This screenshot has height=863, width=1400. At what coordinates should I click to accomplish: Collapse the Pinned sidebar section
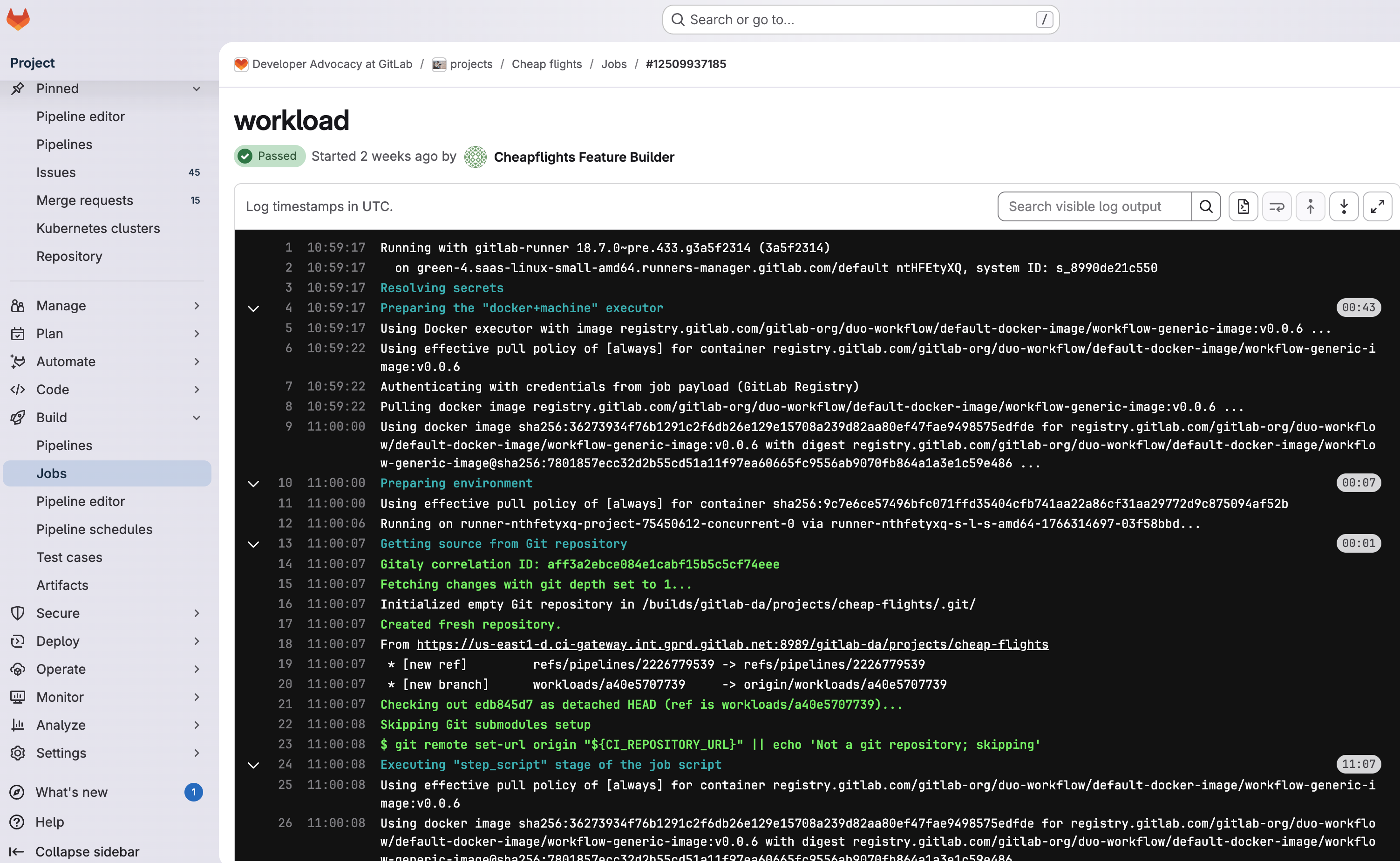[x=196, y=89]
